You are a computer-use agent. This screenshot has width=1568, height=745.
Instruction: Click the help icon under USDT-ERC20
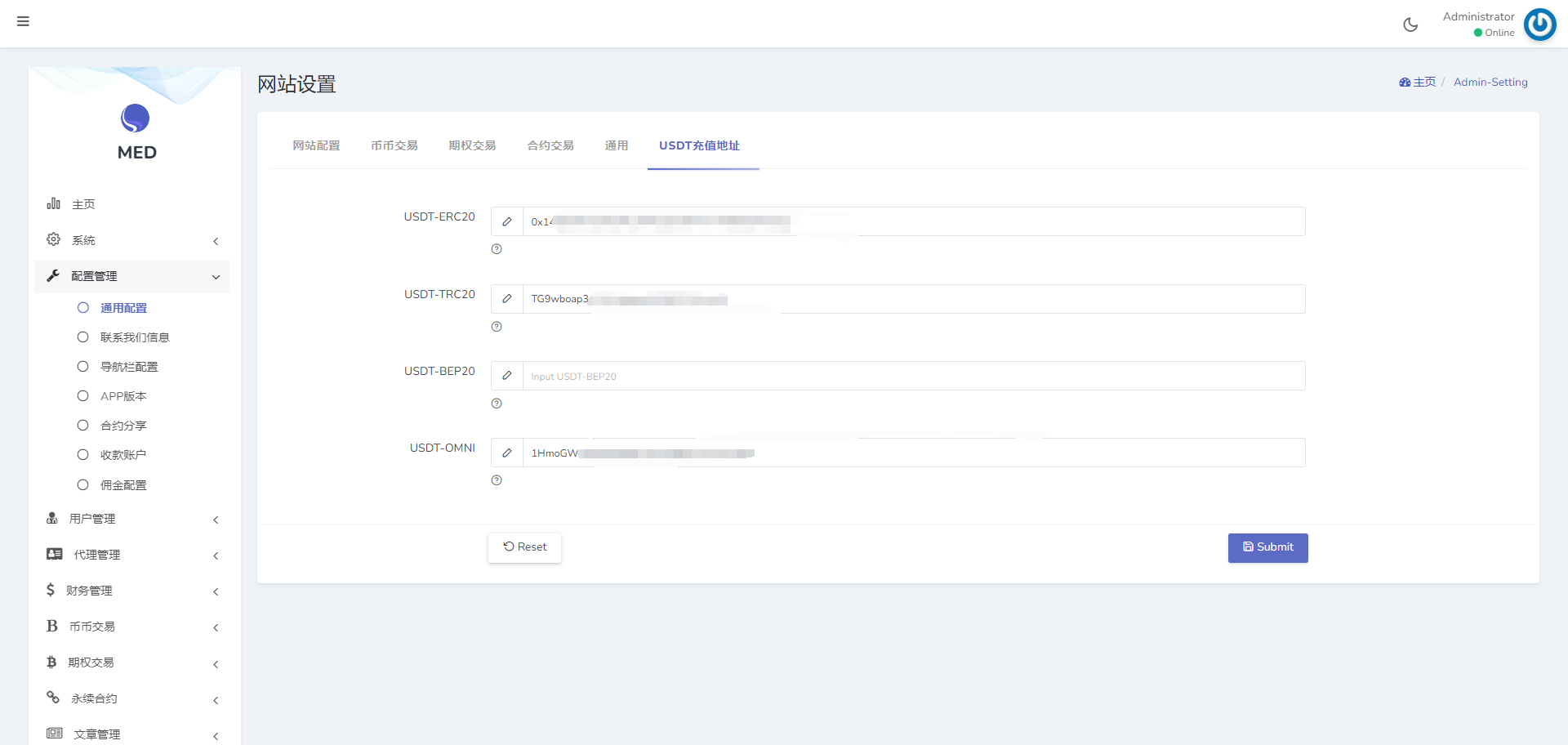(497, 249)
